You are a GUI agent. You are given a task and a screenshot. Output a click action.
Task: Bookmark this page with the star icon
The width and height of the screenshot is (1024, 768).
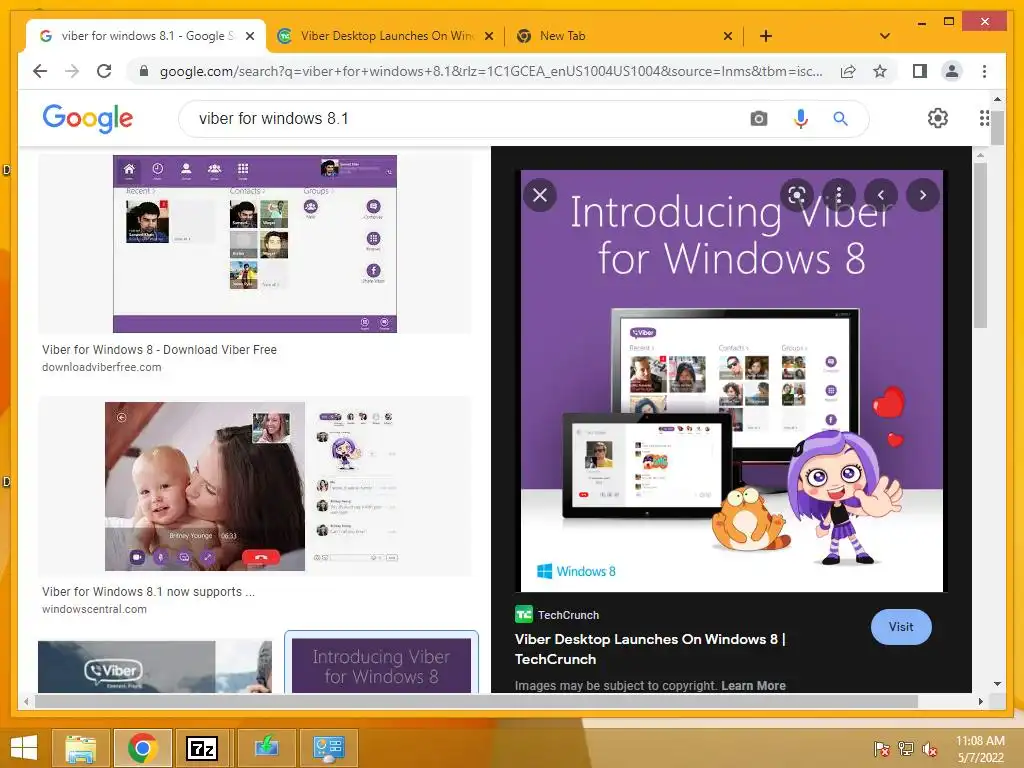click(880, 71)
